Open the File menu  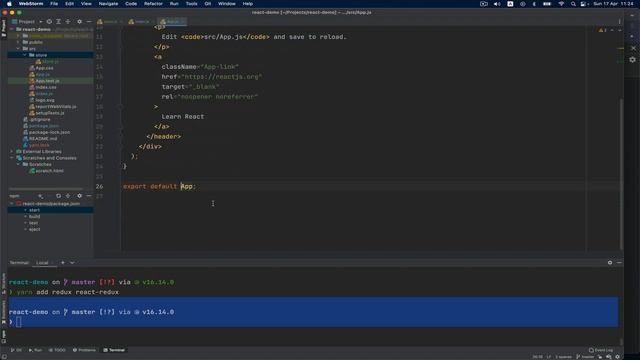(54, 4)
